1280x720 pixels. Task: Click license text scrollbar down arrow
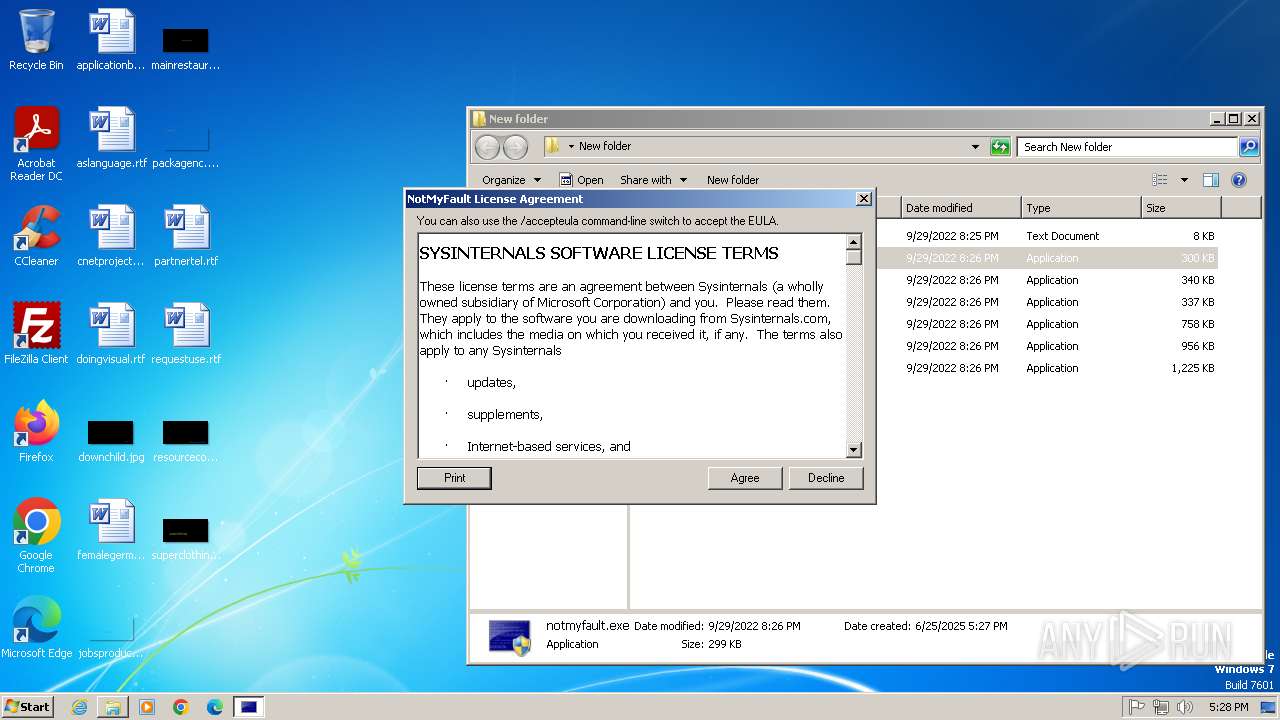coord(854,450)
